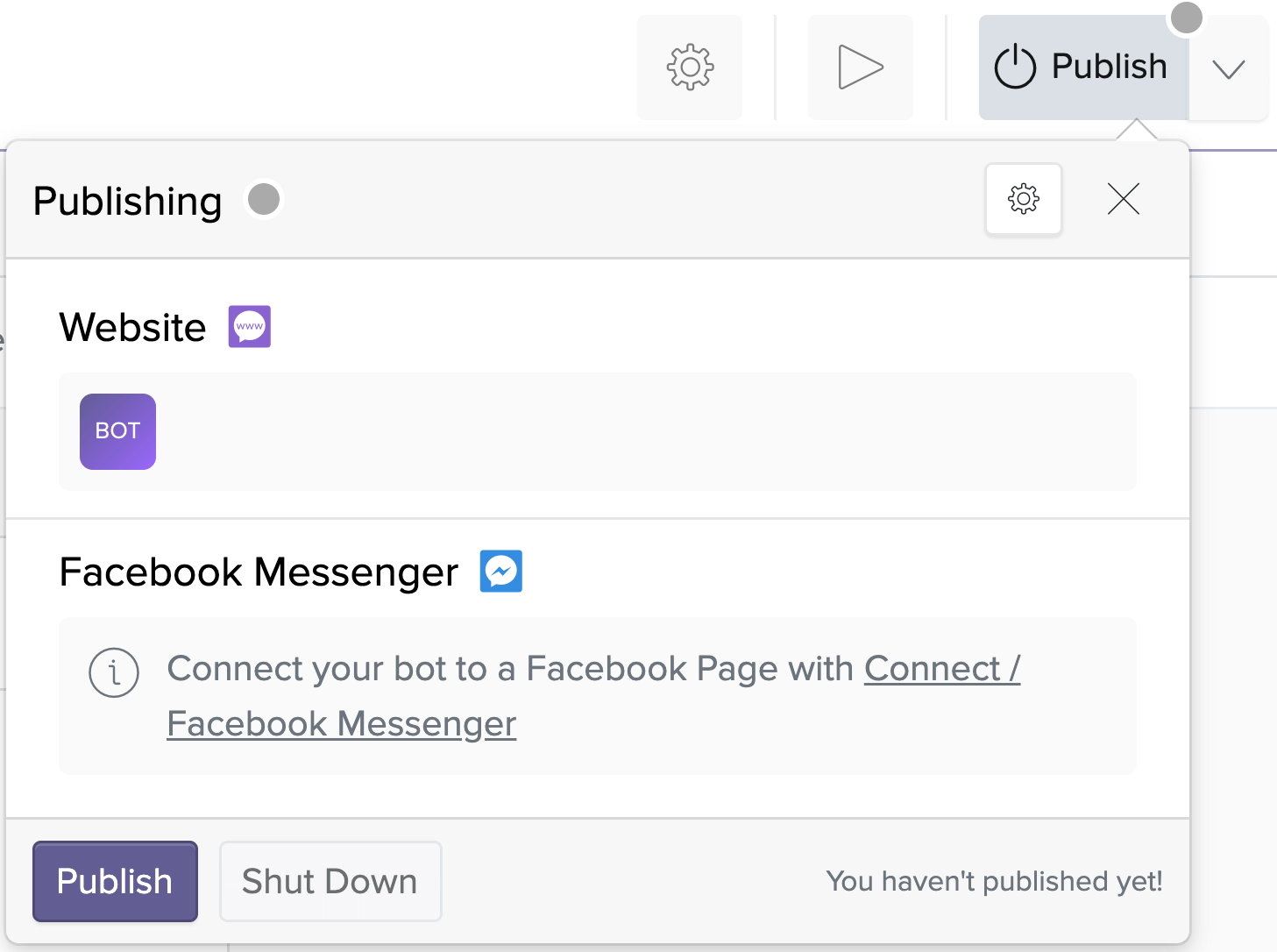Click the Shut Down button

(x=330, y=881)
